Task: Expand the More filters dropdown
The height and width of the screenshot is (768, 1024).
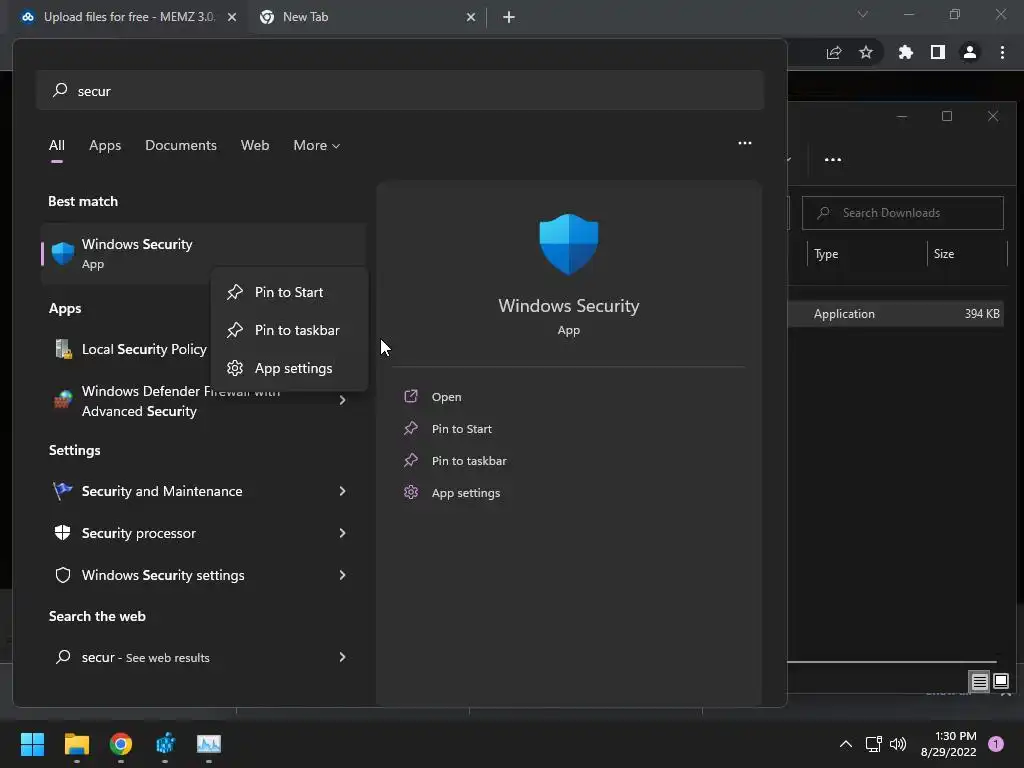Action: (x=317, y=145)
